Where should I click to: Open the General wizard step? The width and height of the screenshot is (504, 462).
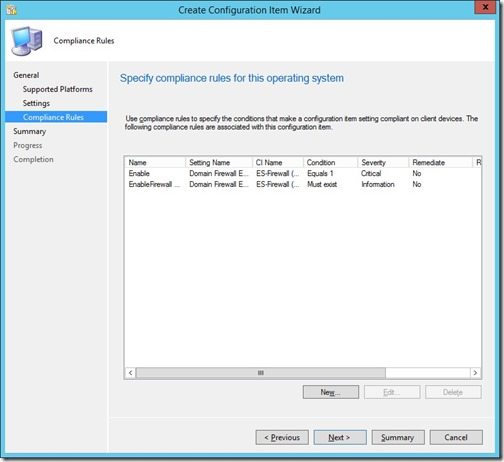click(26, 75)
